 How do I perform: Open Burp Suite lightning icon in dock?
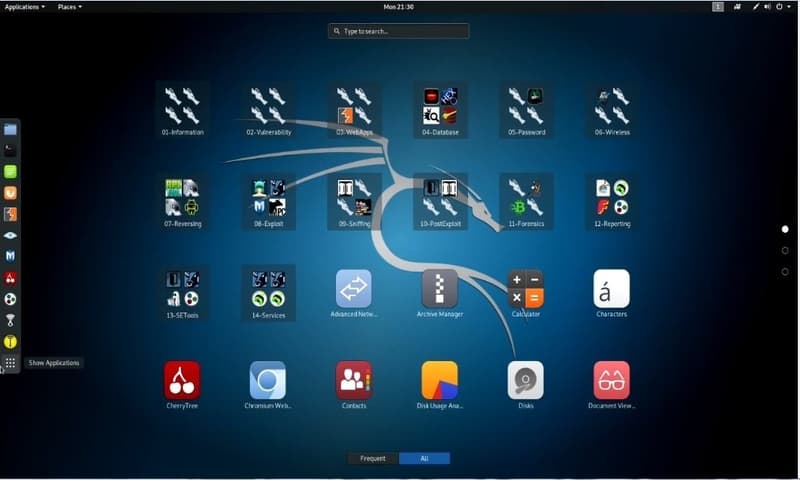click(10, 214)
